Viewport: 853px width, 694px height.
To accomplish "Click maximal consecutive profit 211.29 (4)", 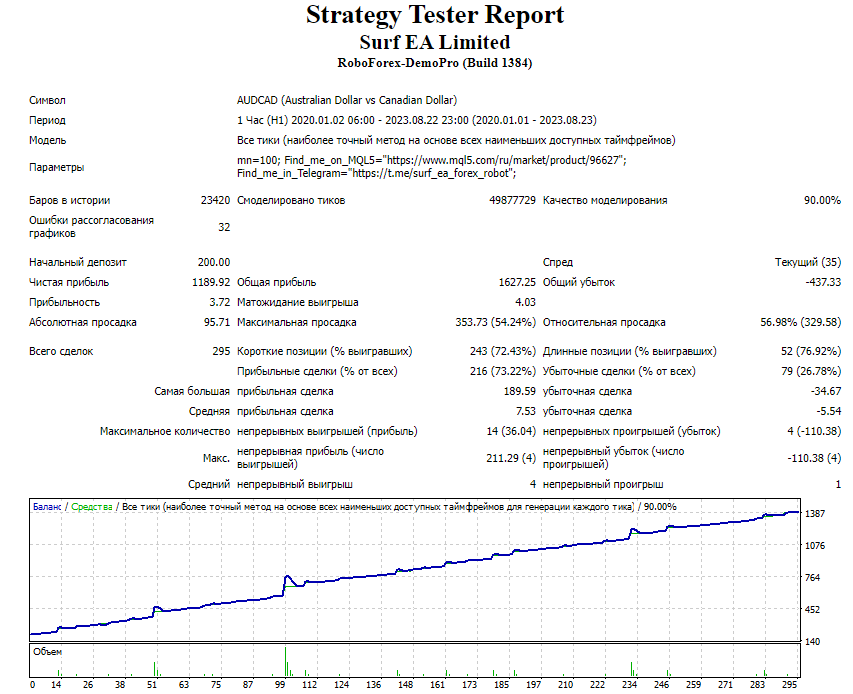I will point(511,458).
